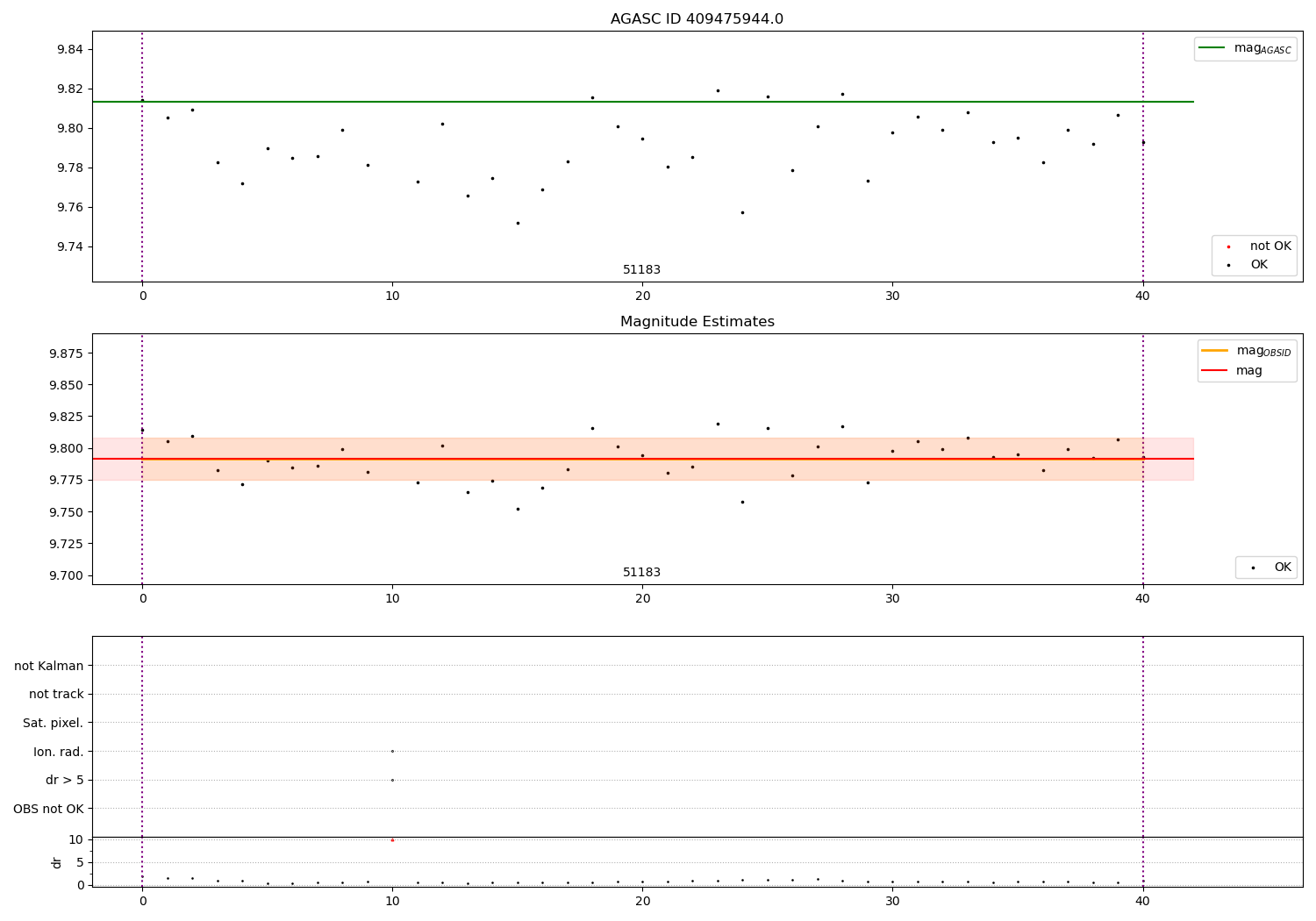Click the red 'mag' legend entry in Magnitude Estimates
The image size is (1316, 921).
pos(1249,371)
